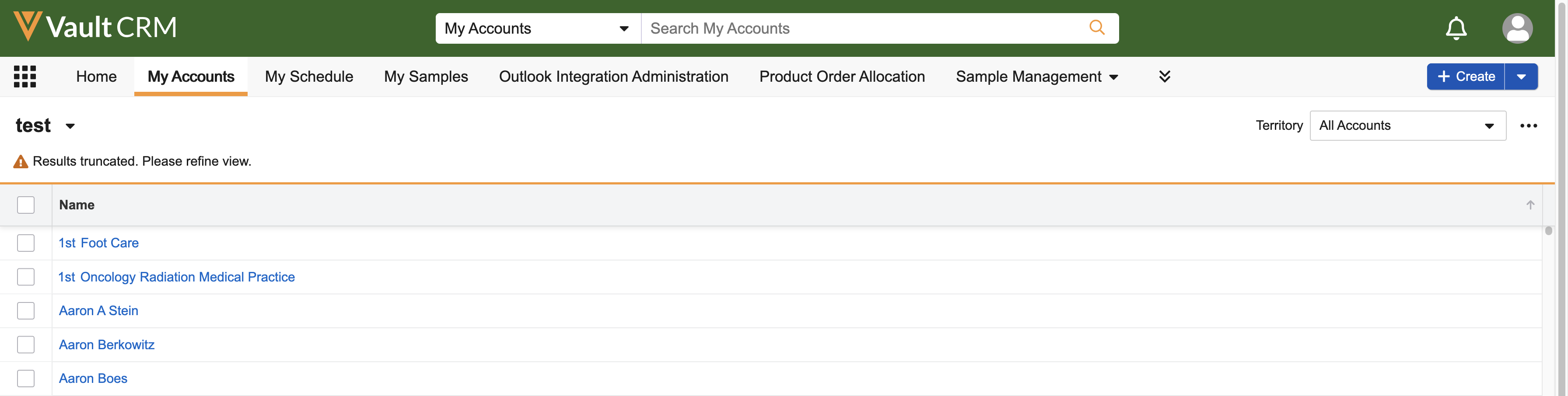Open the Territory All Accounts dropdown
Image resolution: width=1568 pixels, height=396 pixels.
pyautogui.click(x=1407, y=126)
